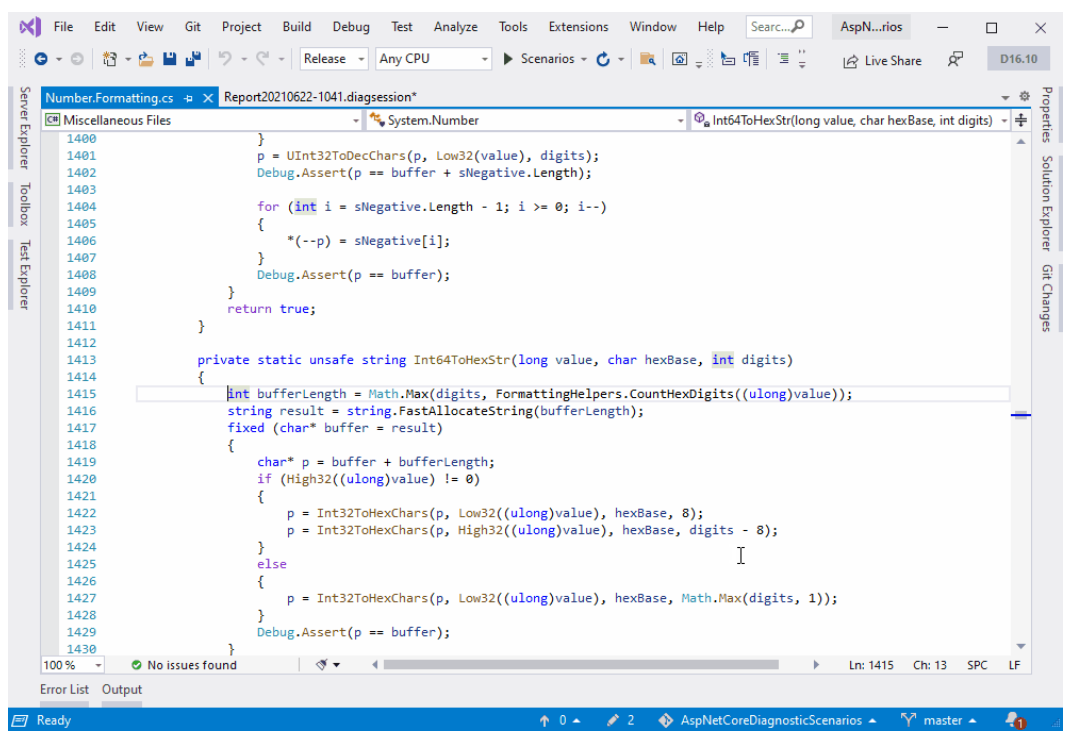
Task: Click the Visual Studio logo icon
Action: (x=30, y=27)
